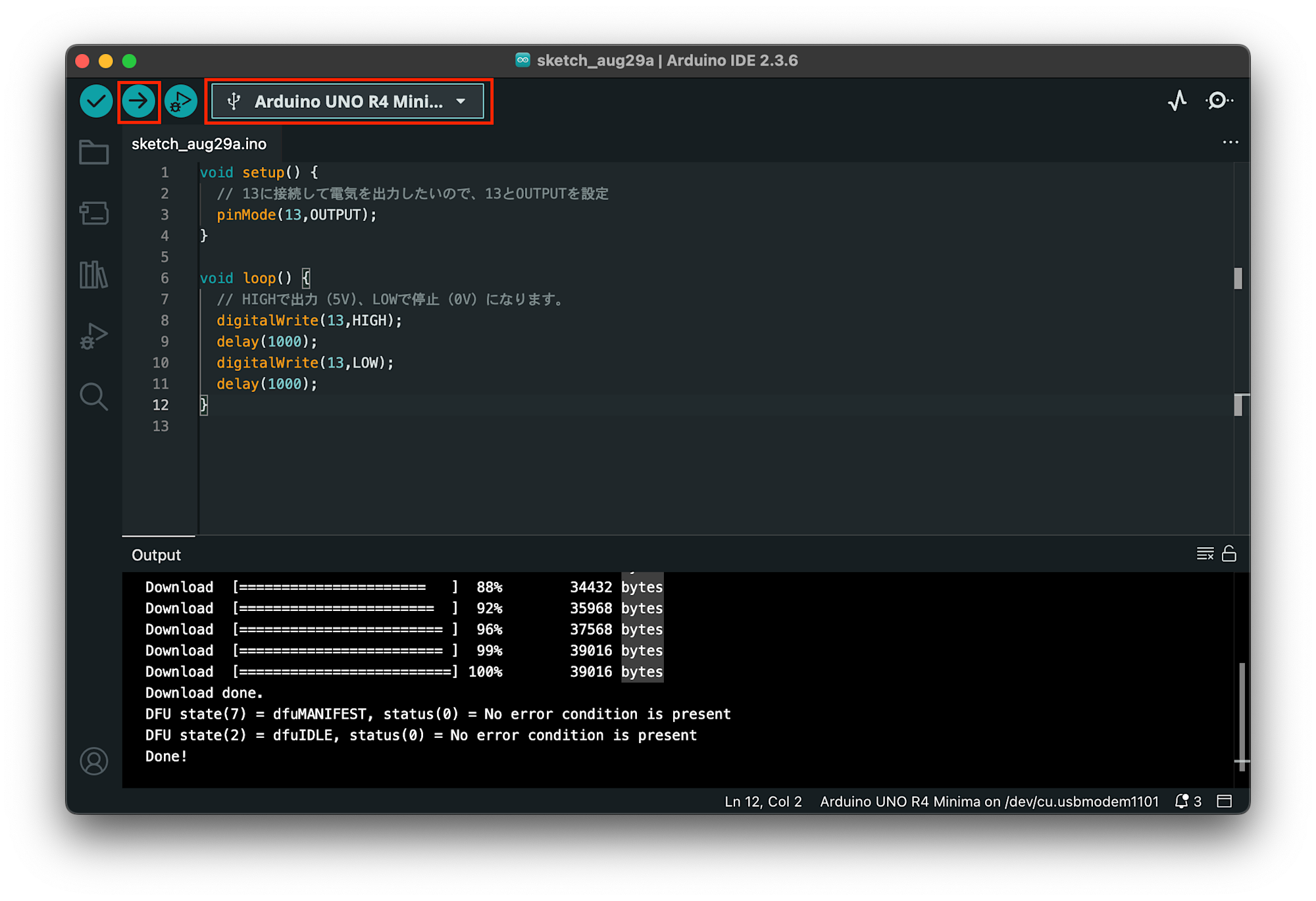Select the Output panel tab

(156, 555)
